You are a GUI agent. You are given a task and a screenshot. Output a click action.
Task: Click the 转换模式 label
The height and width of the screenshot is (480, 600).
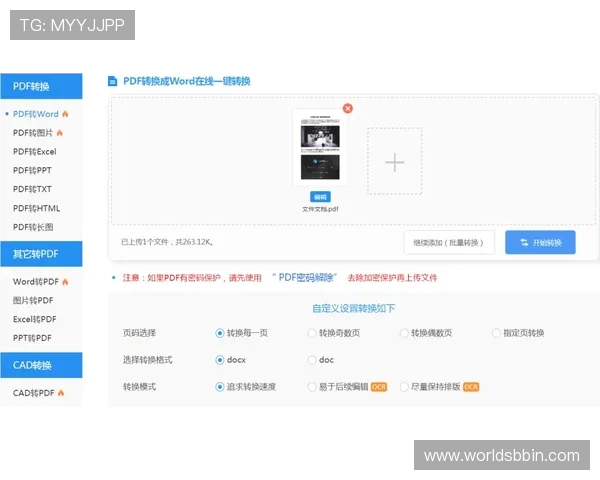point(139,387)
